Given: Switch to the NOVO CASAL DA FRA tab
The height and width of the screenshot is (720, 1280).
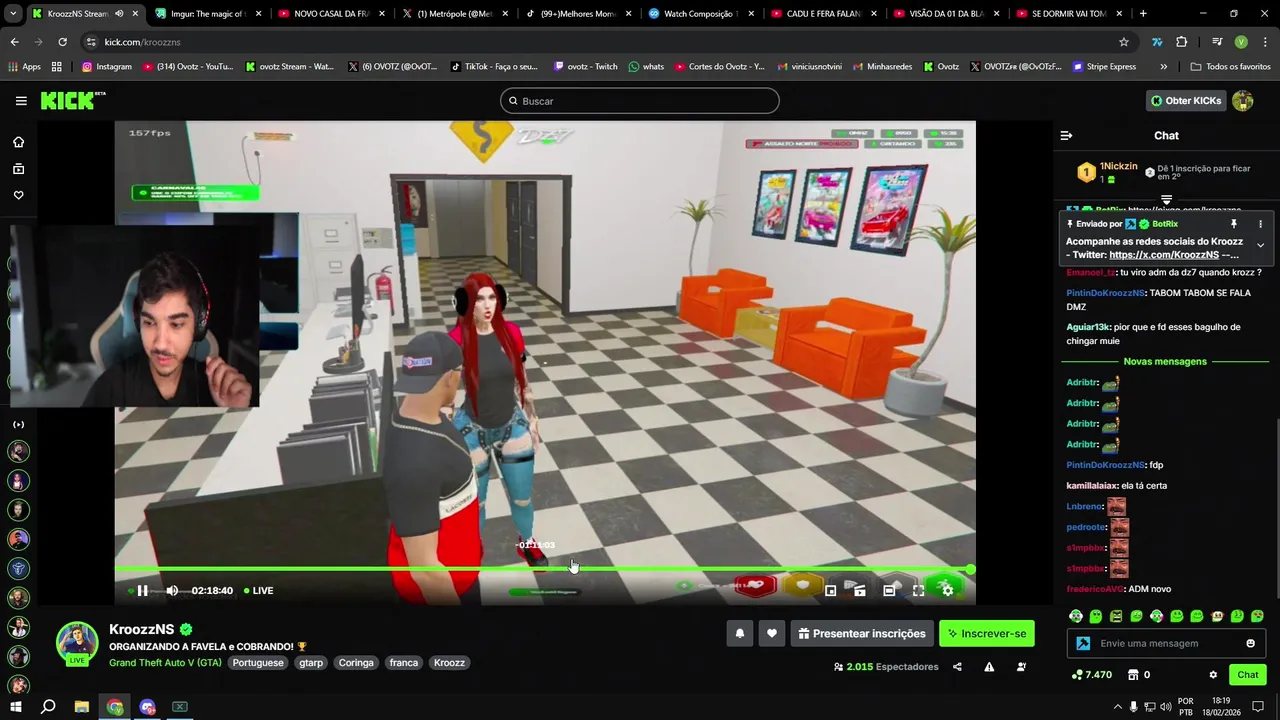Looking at the screenshot, I should tap(330, 14).
